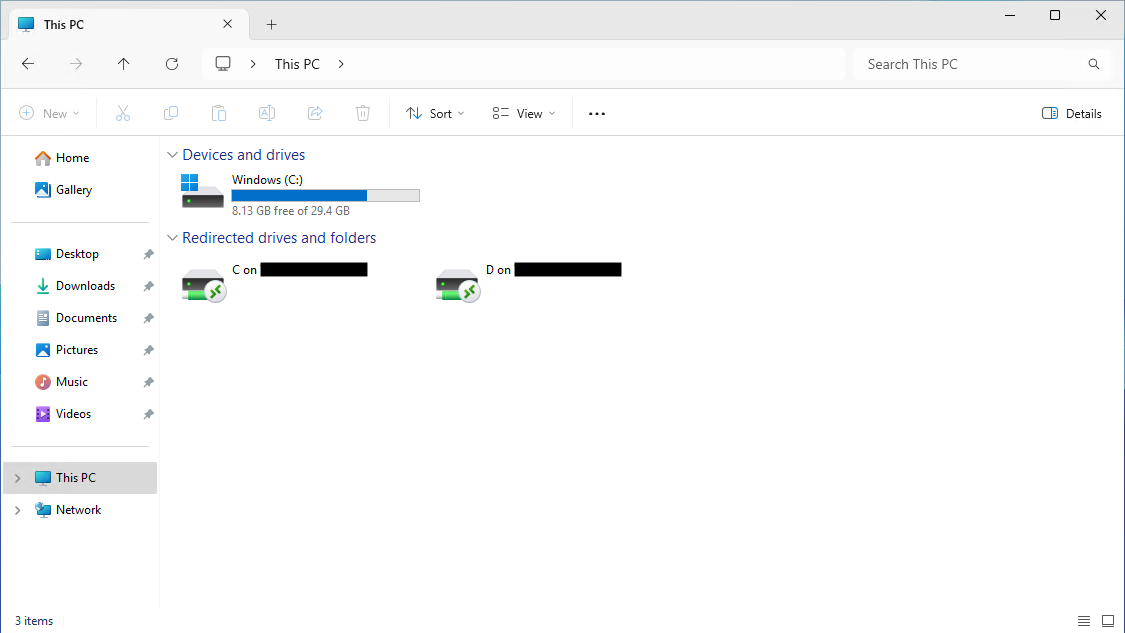
Task: Go up one folder level
Action: [x=123, y=64]
